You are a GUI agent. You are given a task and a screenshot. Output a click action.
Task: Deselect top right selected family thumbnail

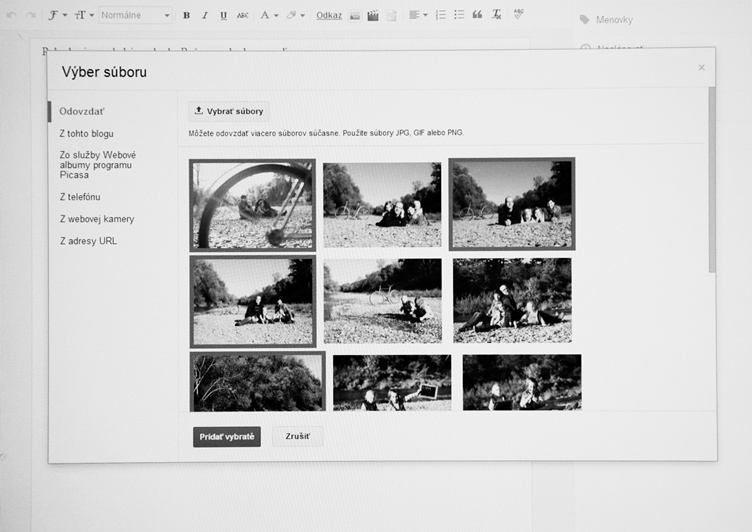pyautogui.click(x=512, y=204)
